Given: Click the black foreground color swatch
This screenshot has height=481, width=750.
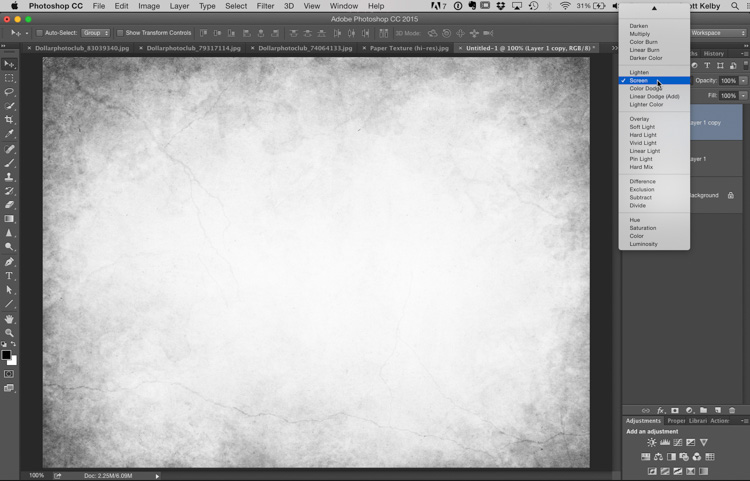Looking at the screenshot, I should [x=6, y=355].
